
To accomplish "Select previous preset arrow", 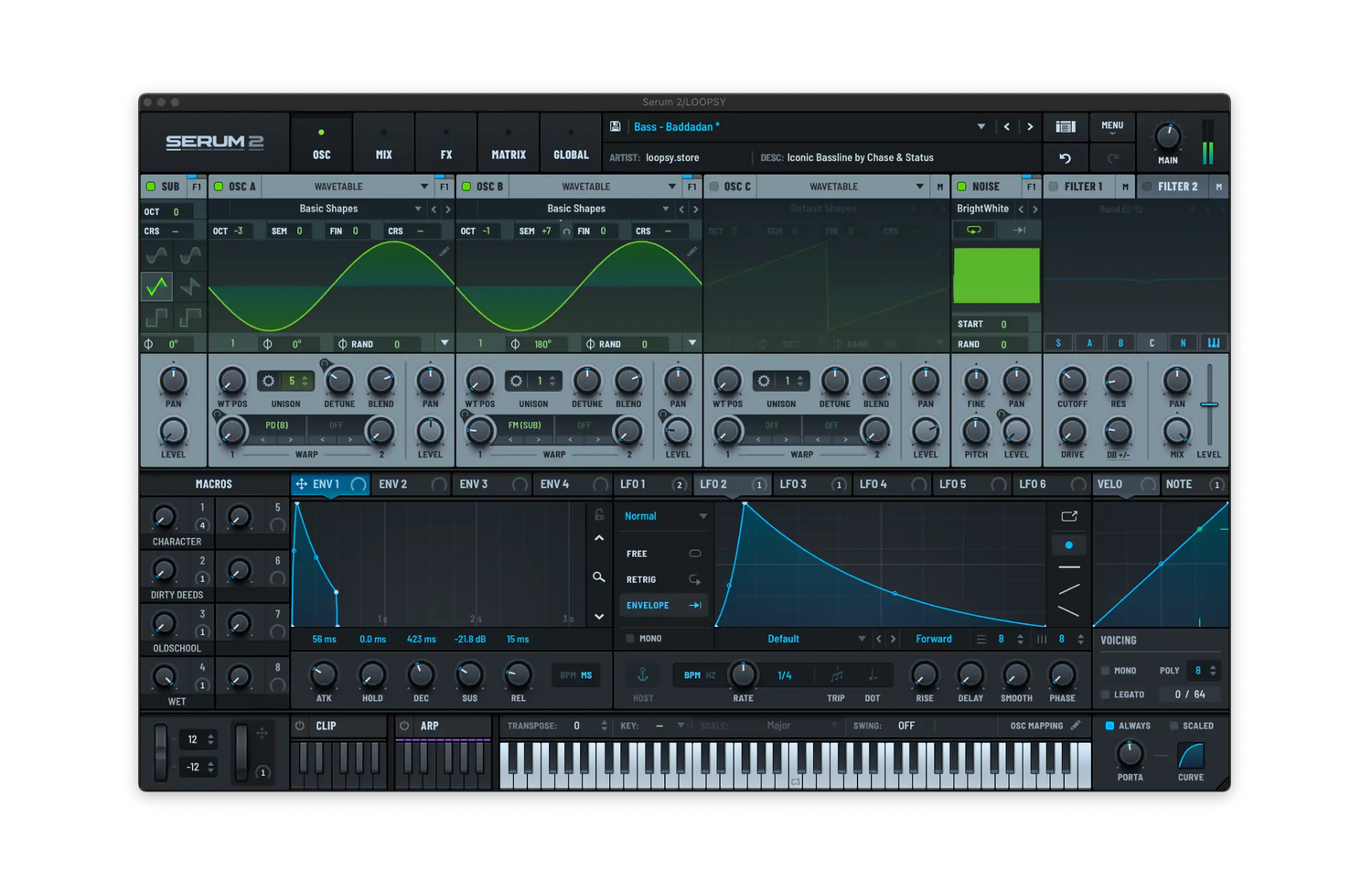I will 1007,127.
